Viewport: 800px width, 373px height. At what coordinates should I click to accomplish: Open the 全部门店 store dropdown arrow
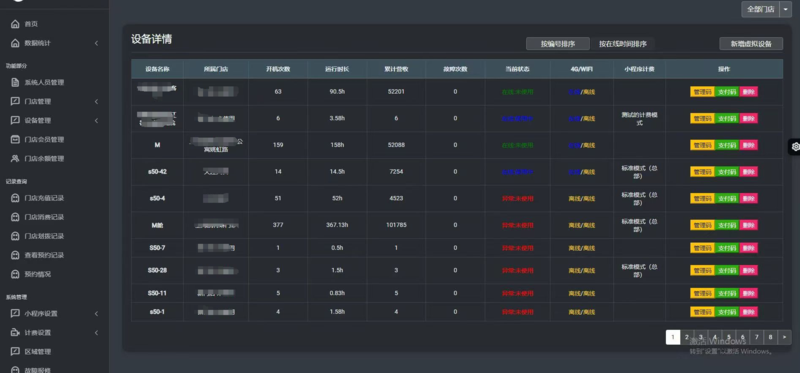pyautogui.click(x=786, y=9)
